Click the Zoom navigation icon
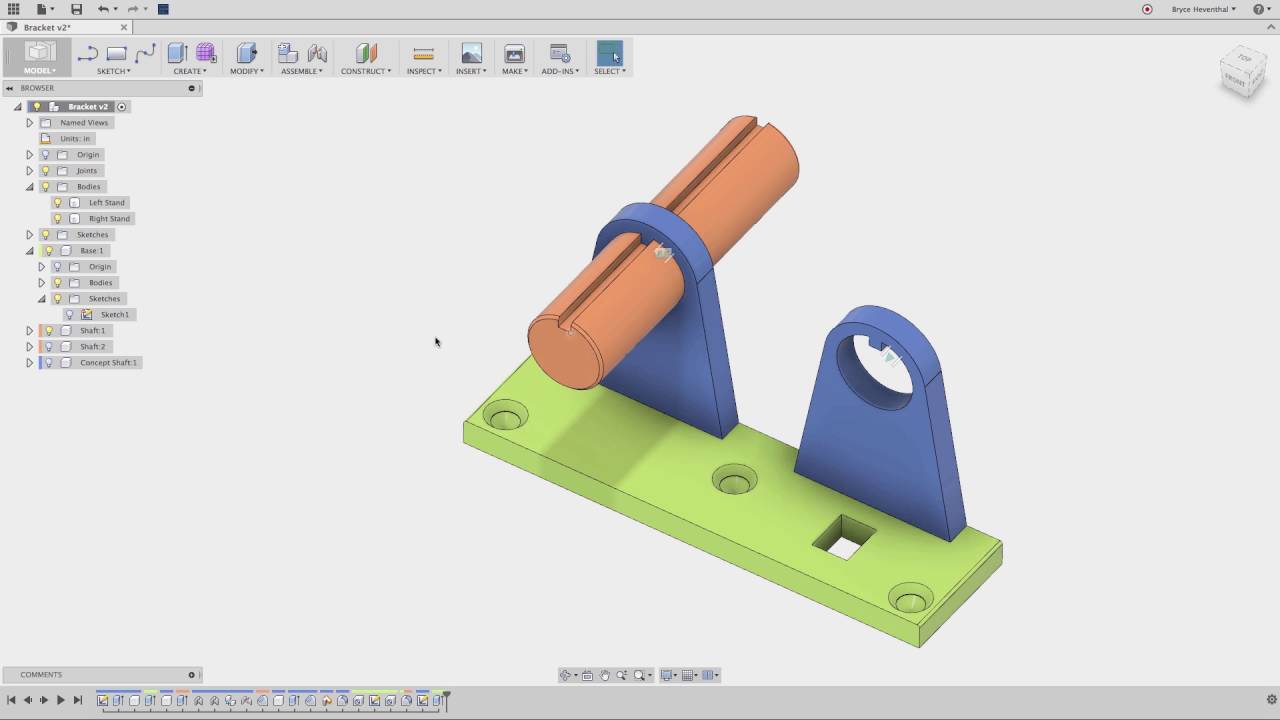The height and width of the screenshot is (720, 1280). click(x=621, y=675)
